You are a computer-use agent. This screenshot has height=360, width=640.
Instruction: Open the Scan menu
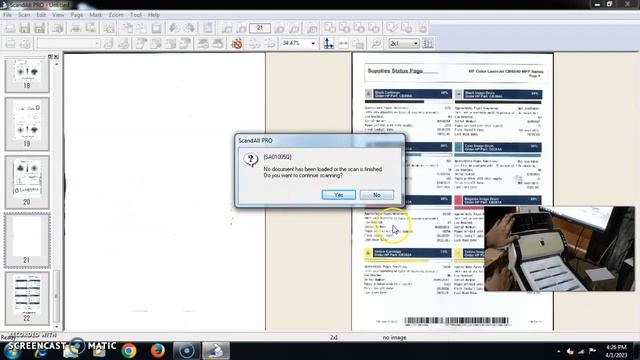point(24,15)
